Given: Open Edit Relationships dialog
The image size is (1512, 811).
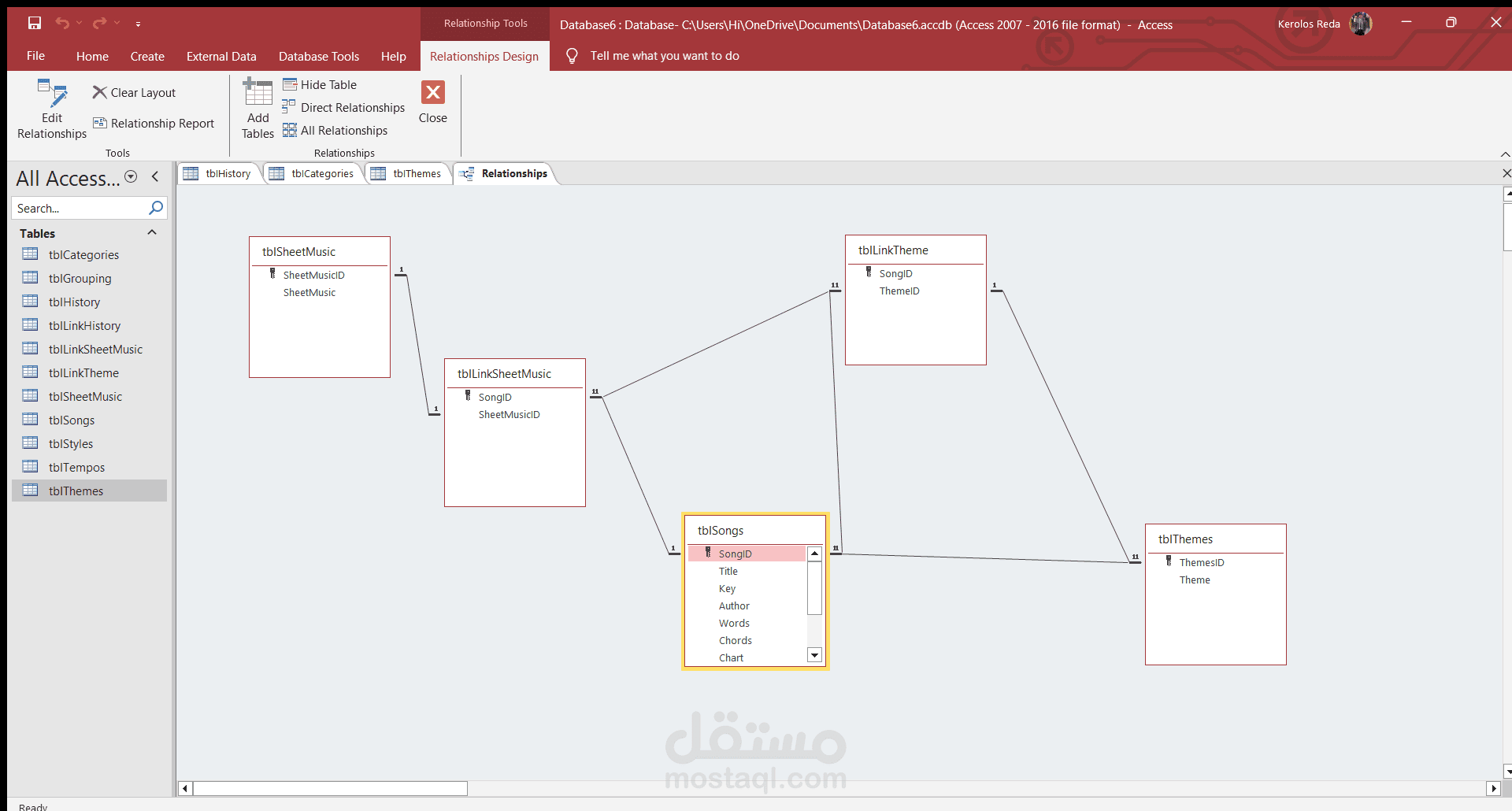Looking at the screenshot, I should (52, 109).
